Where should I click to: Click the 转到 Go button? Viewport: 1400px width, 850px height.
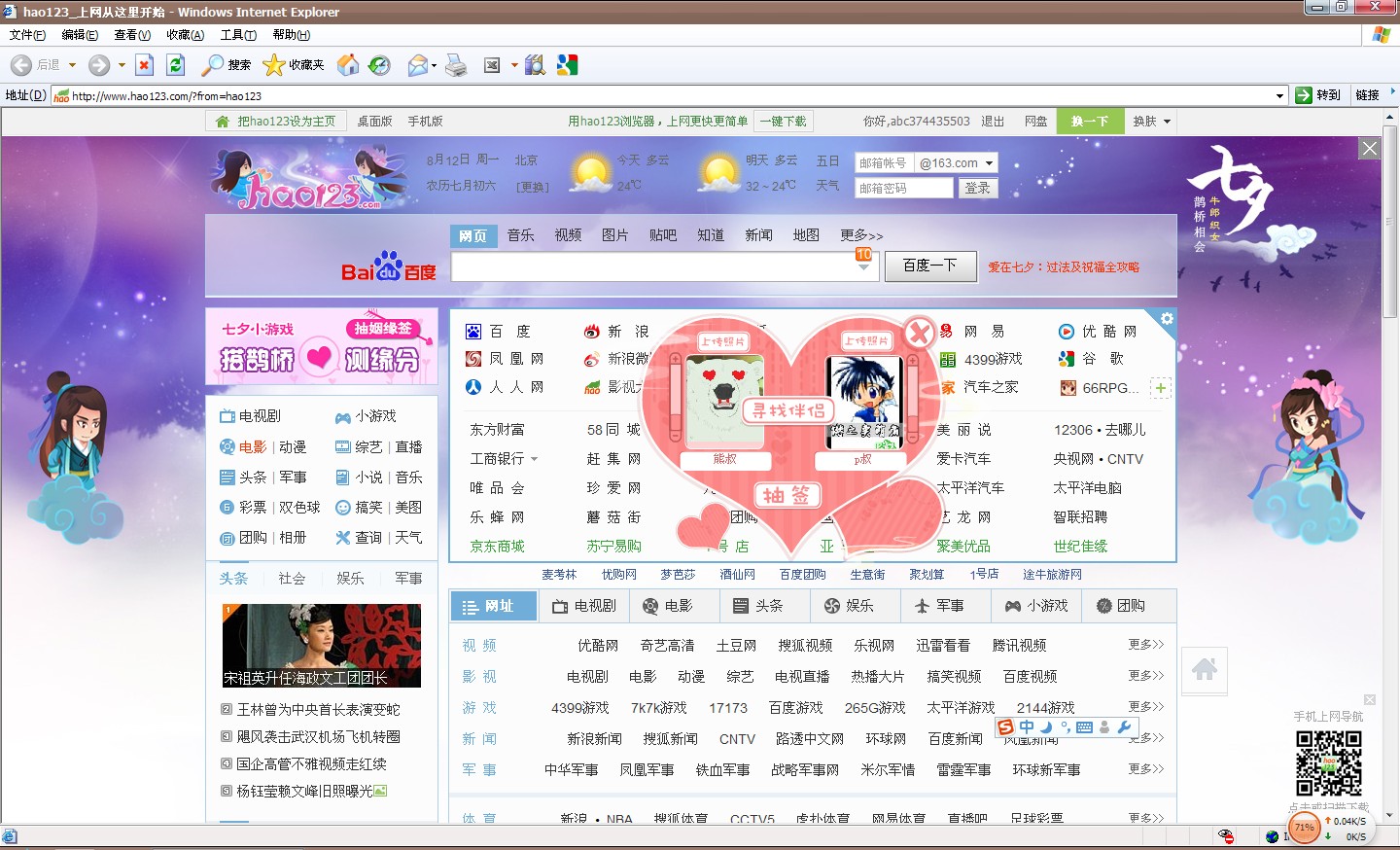click(1318, 95)
